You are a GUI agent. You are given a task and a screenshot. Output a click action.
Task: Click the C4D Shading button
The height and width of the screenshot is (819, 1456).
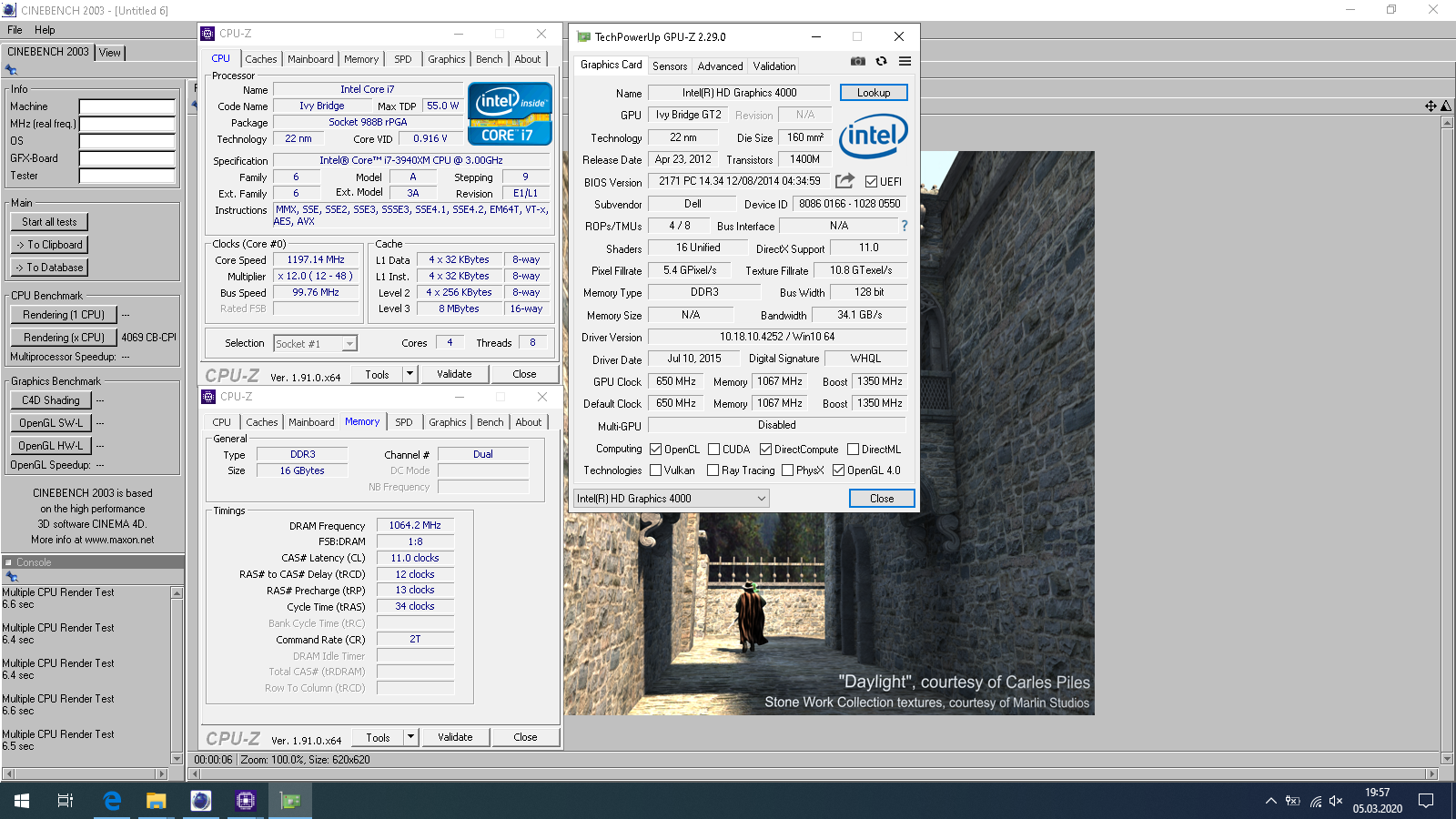point(50,400)
